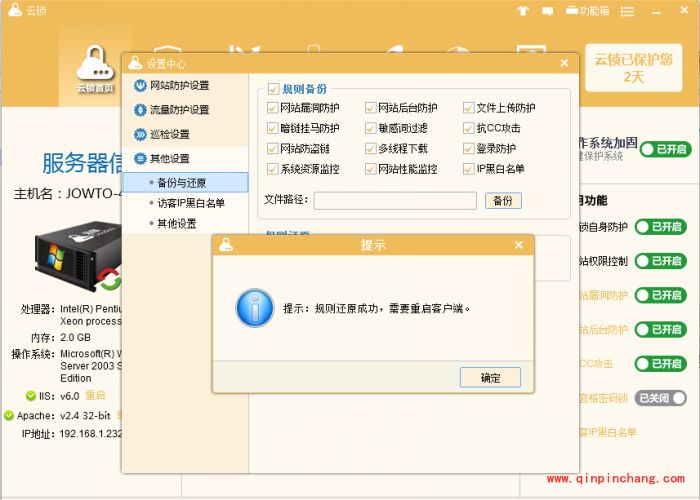The width and height of the screenshot is (700, 500).
Task: Click the 文件路径 input field
Action: [395, 201]
